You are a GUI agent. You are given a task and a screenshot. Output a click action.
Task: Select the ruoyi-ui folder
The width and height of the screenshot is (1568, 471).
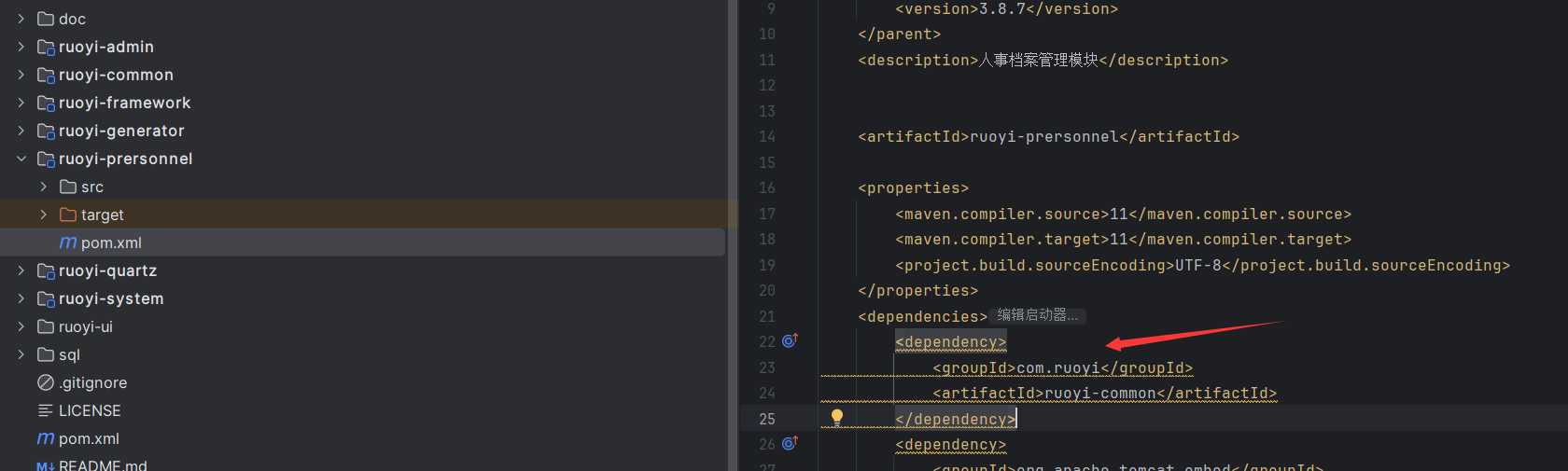pyautogui.click(x=85, y=326)
